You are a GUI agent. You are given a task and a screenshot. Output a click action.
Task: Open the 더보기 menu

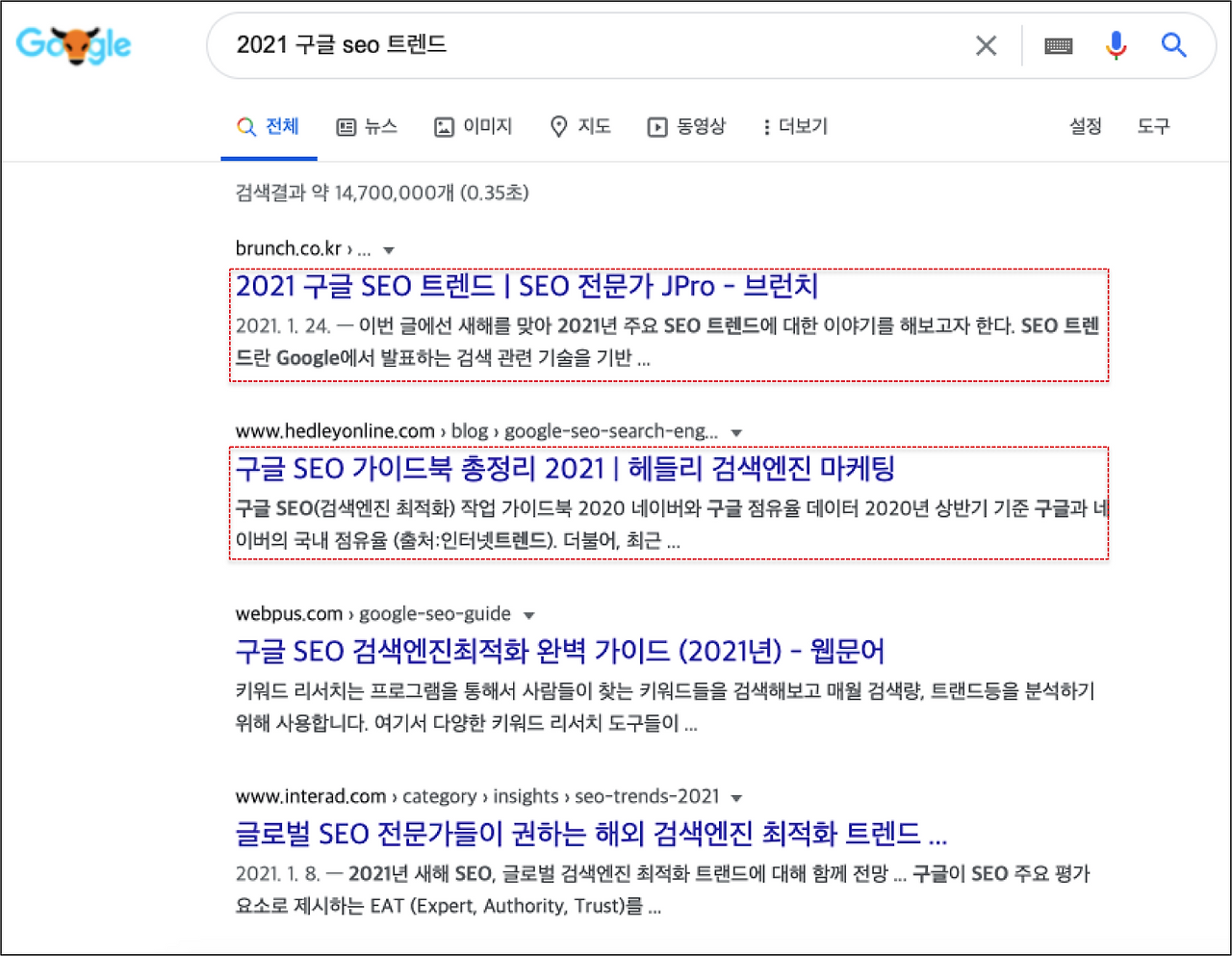795,126
